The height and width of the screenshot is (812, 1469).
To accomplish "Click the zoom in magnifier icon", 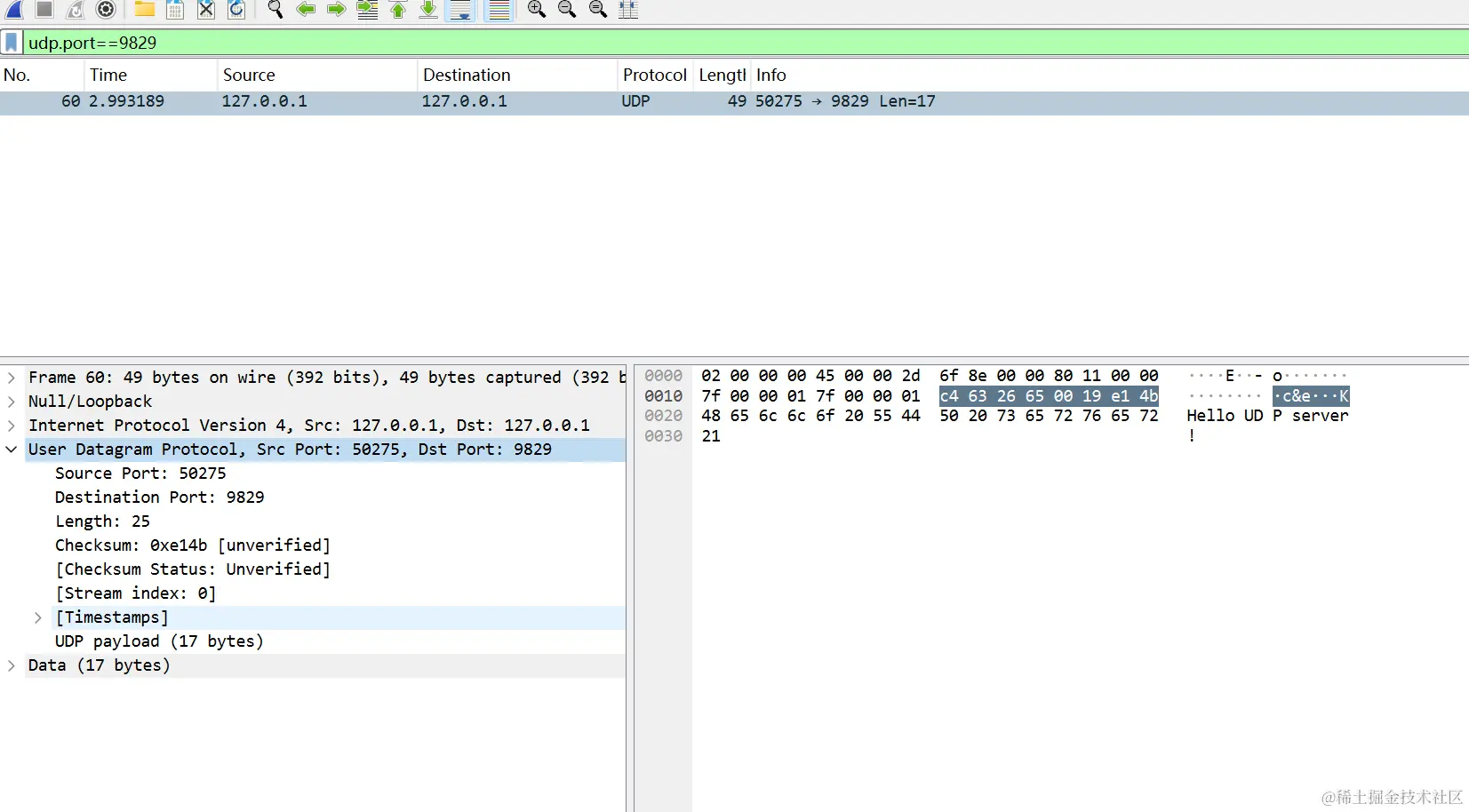I will [x=537, y=9].
